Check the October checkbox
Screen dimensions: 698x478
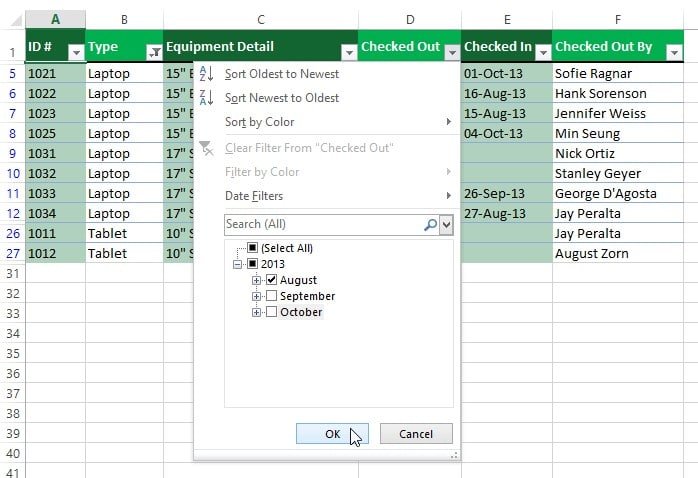coord(271,312)
